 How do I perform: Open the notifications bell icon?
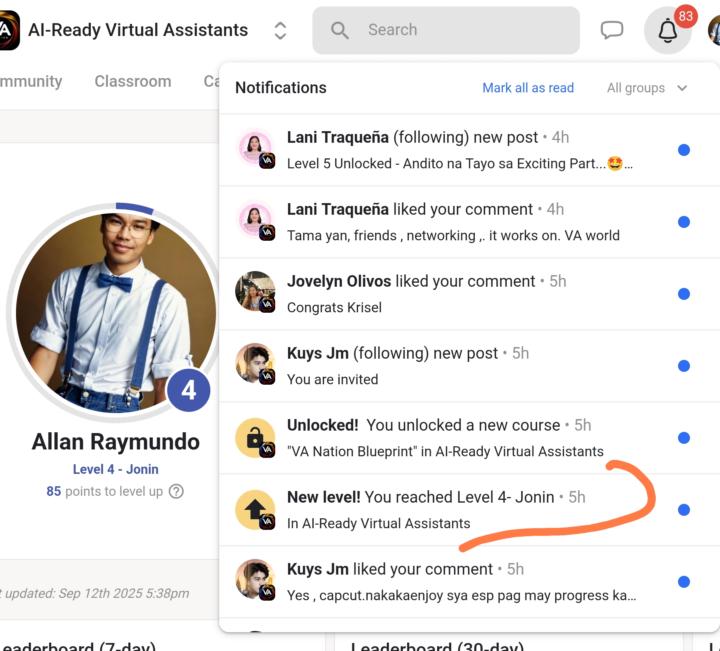pos(667,31)
